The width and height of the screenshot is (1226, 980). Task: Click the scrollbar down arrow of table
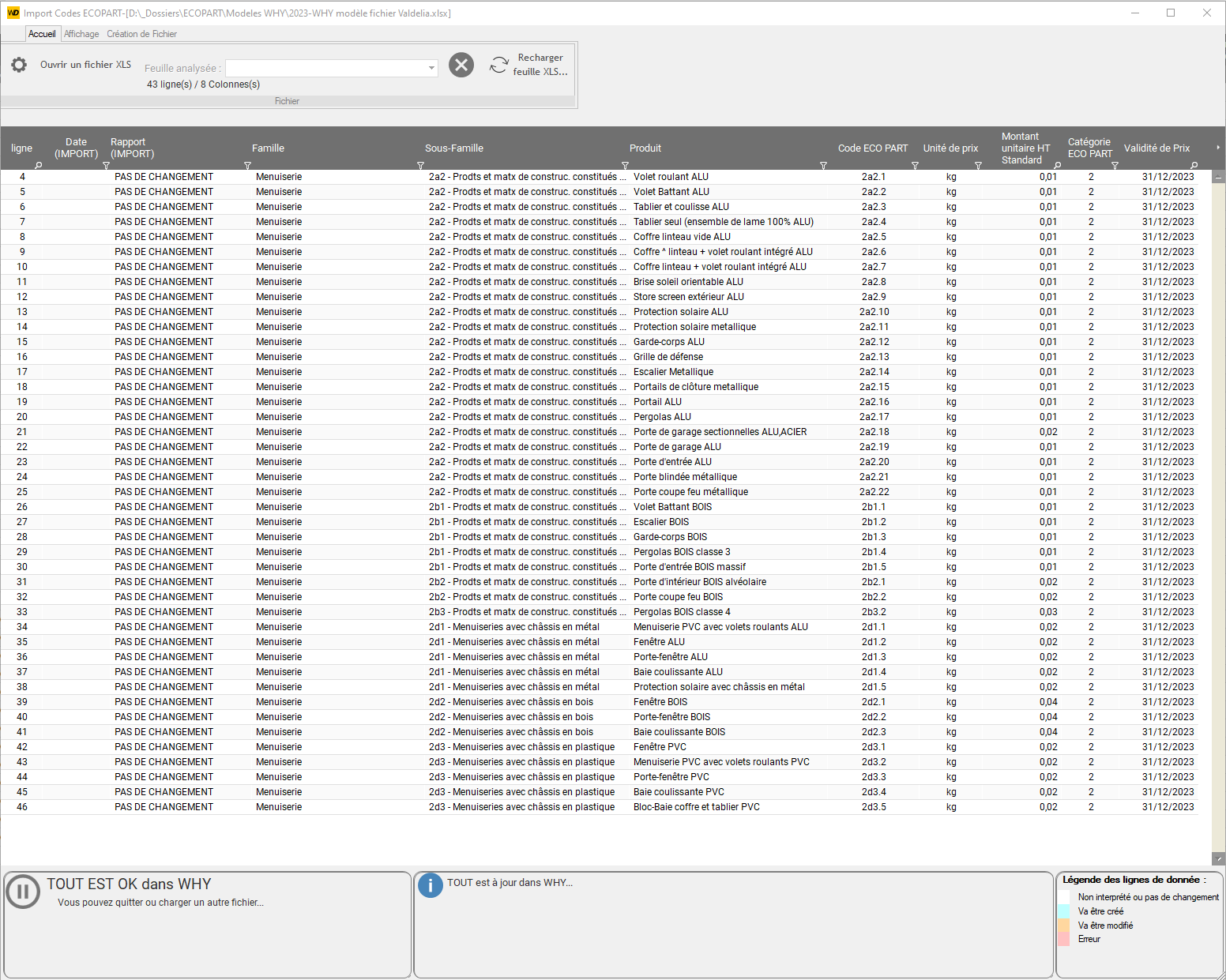point(1218,858)
